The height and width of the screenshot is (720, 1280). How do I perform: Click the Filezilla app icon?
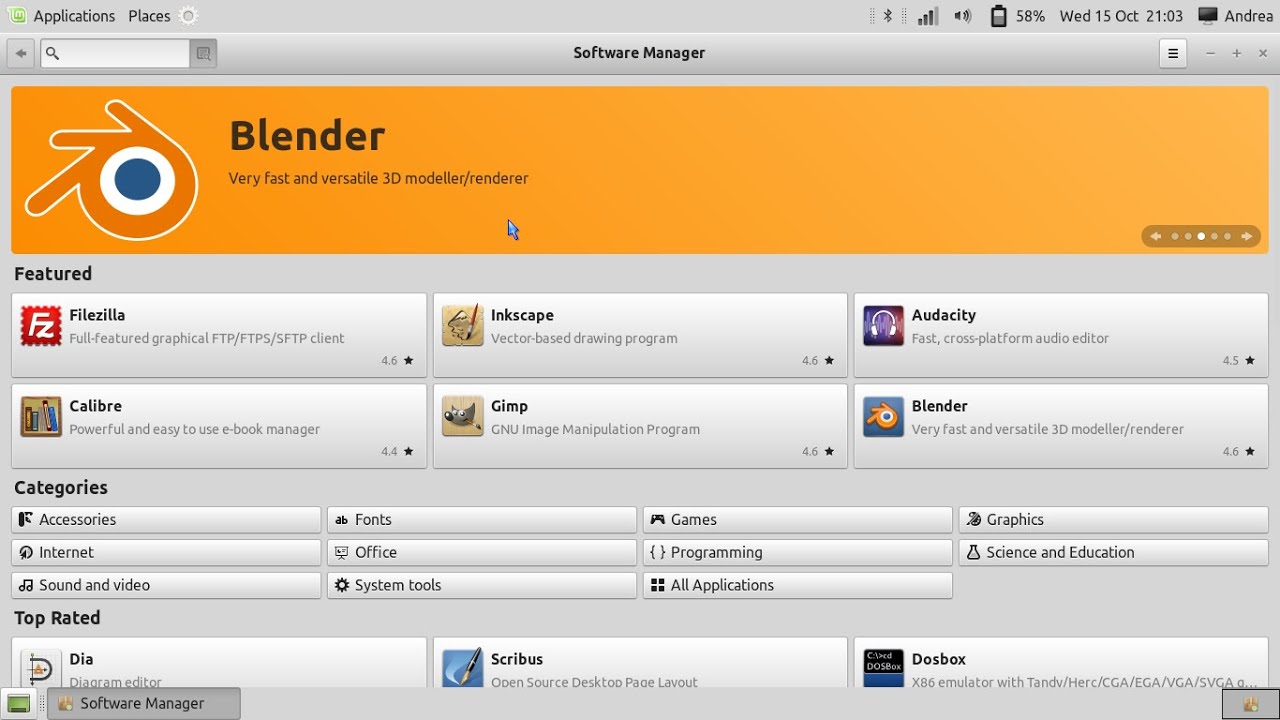(x=41, y=327)
